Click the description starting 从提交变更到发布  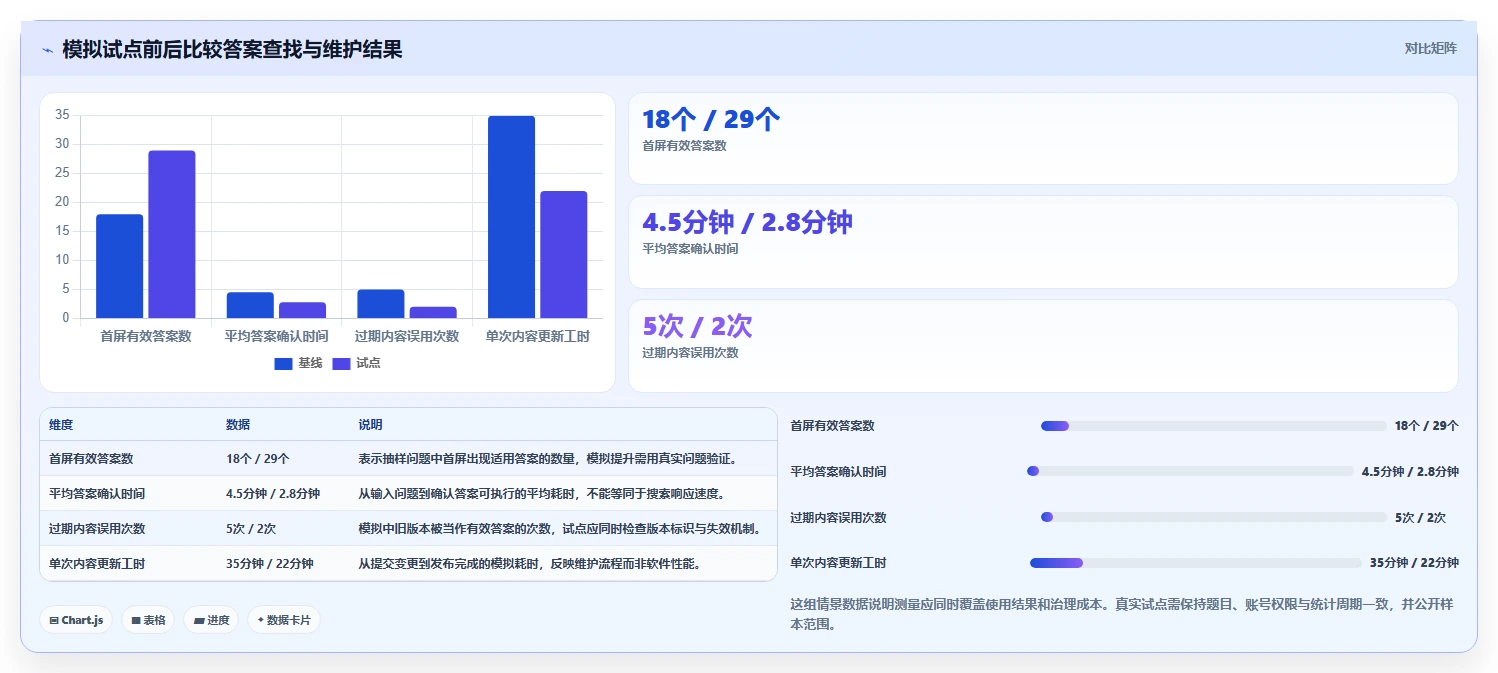[x=529, y=564]
